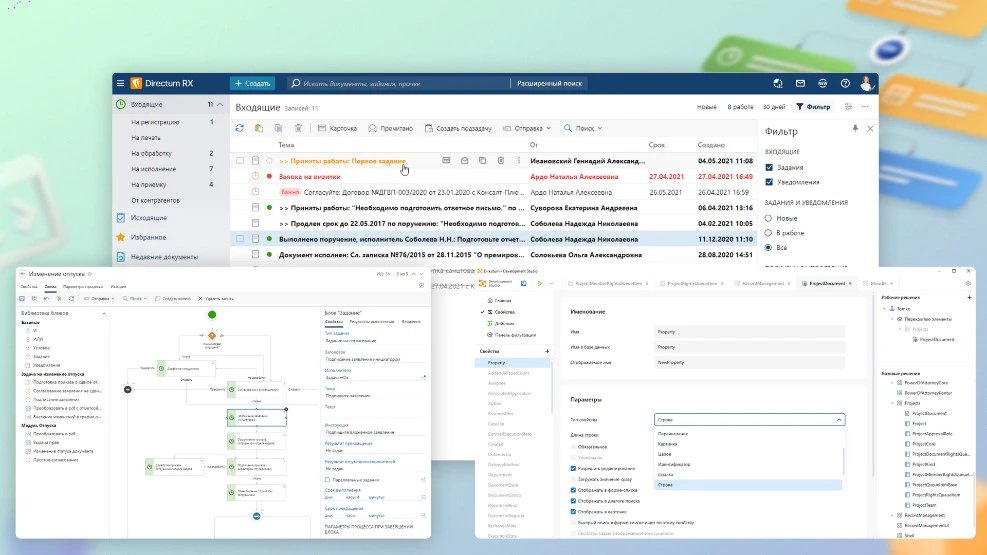Toggle the Параллельные задания checkbox
The width and height of the screenshot is (987, 555).
327,479
